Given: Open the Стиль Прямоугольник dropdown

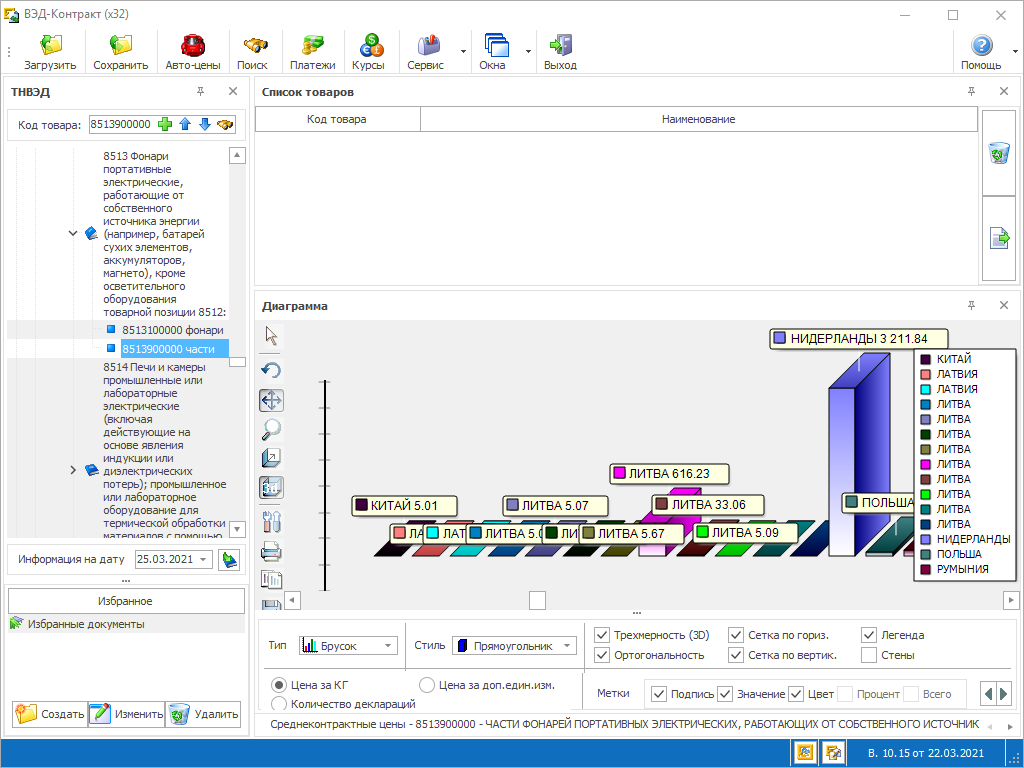Looking at the screenshot, I should point(515,646).
